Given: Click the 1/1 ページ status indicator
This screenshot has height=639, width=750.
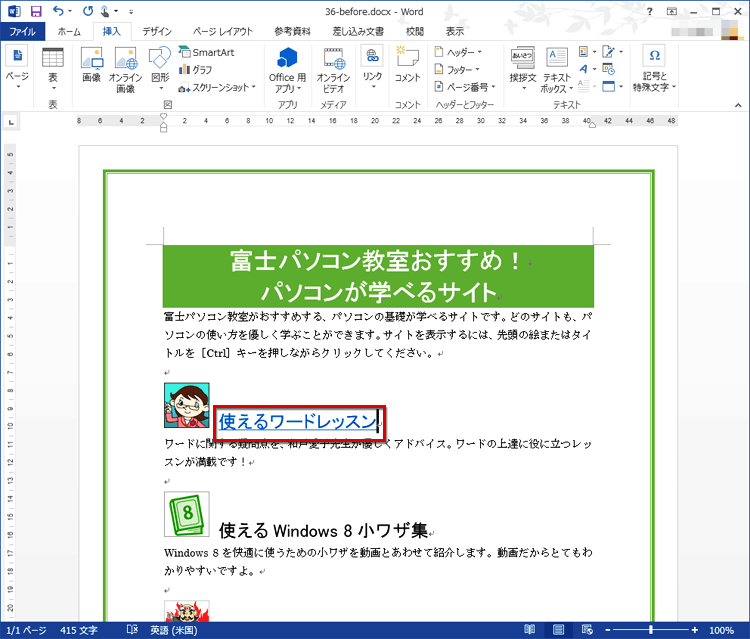Looking at the screenshot, I should (x=27, y=630).
